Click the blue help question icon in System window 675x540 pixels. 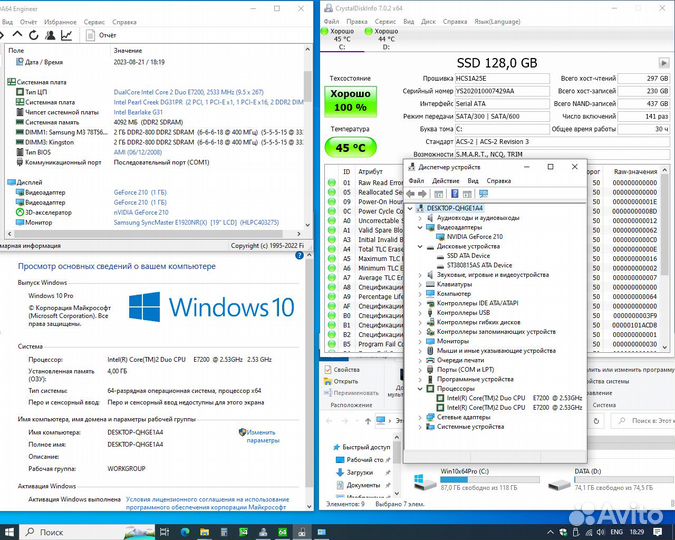tap(300, 255)
